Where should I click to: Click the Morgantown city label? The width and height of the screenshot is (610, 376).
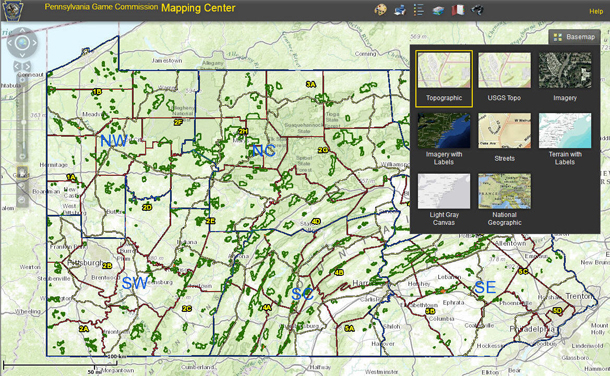point(116,371)
